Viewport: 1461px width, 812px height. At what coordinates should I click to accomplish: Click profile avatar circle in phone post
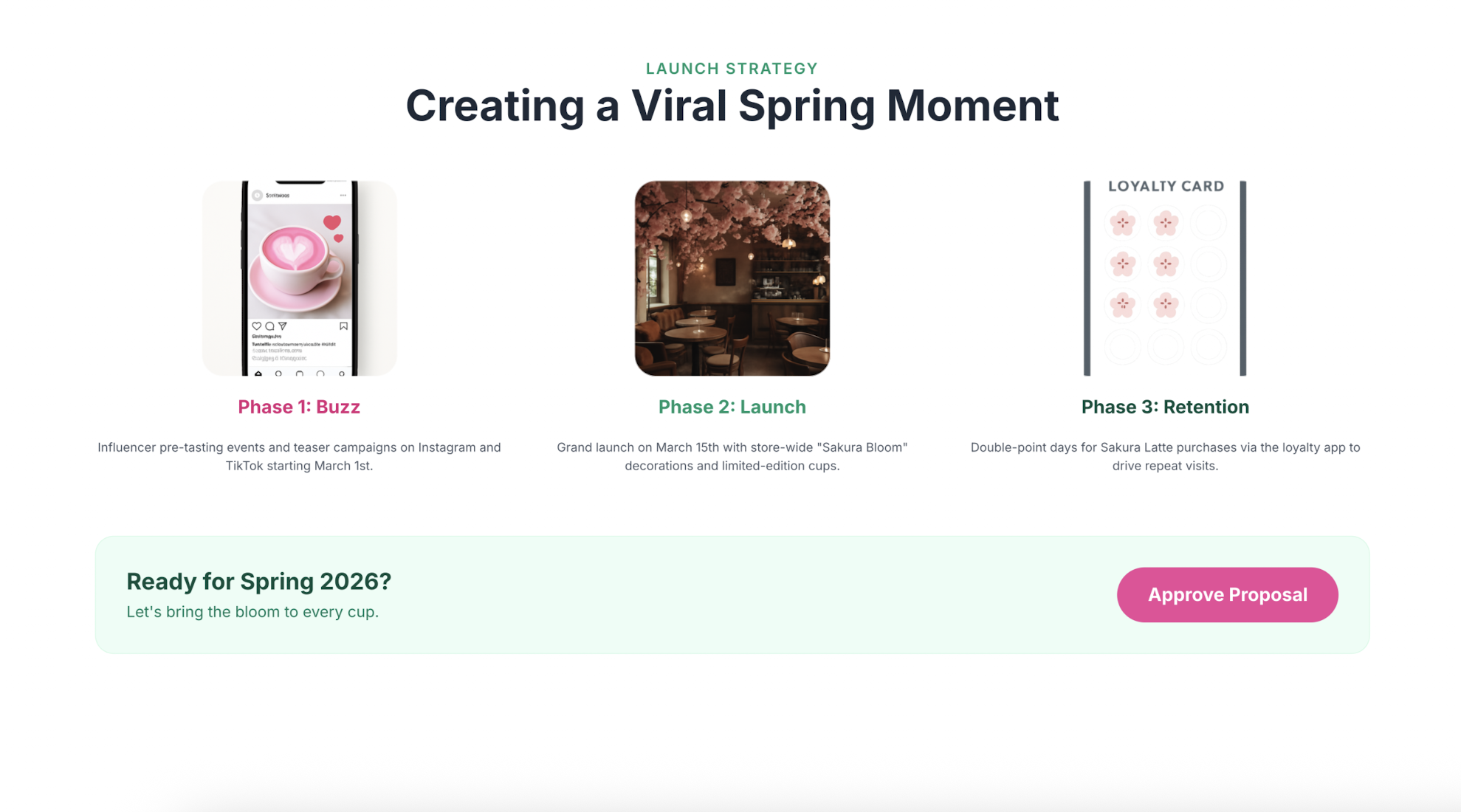[x=257, y=195]
